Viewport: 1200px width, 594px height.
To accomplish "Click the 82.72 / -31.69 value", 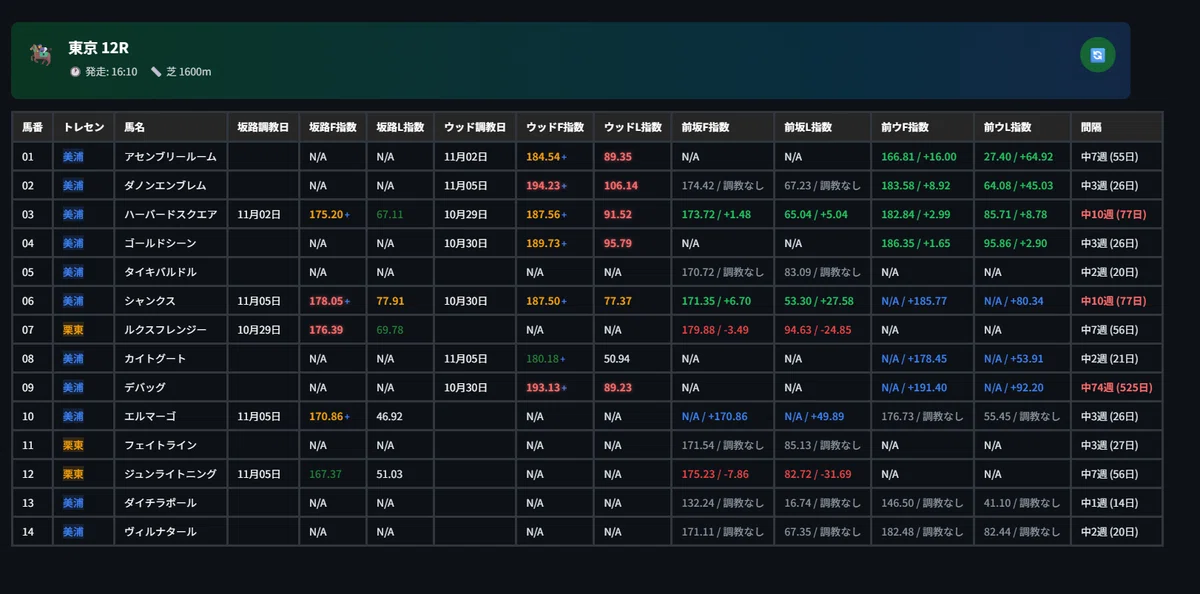I will [x=818, y=474].
